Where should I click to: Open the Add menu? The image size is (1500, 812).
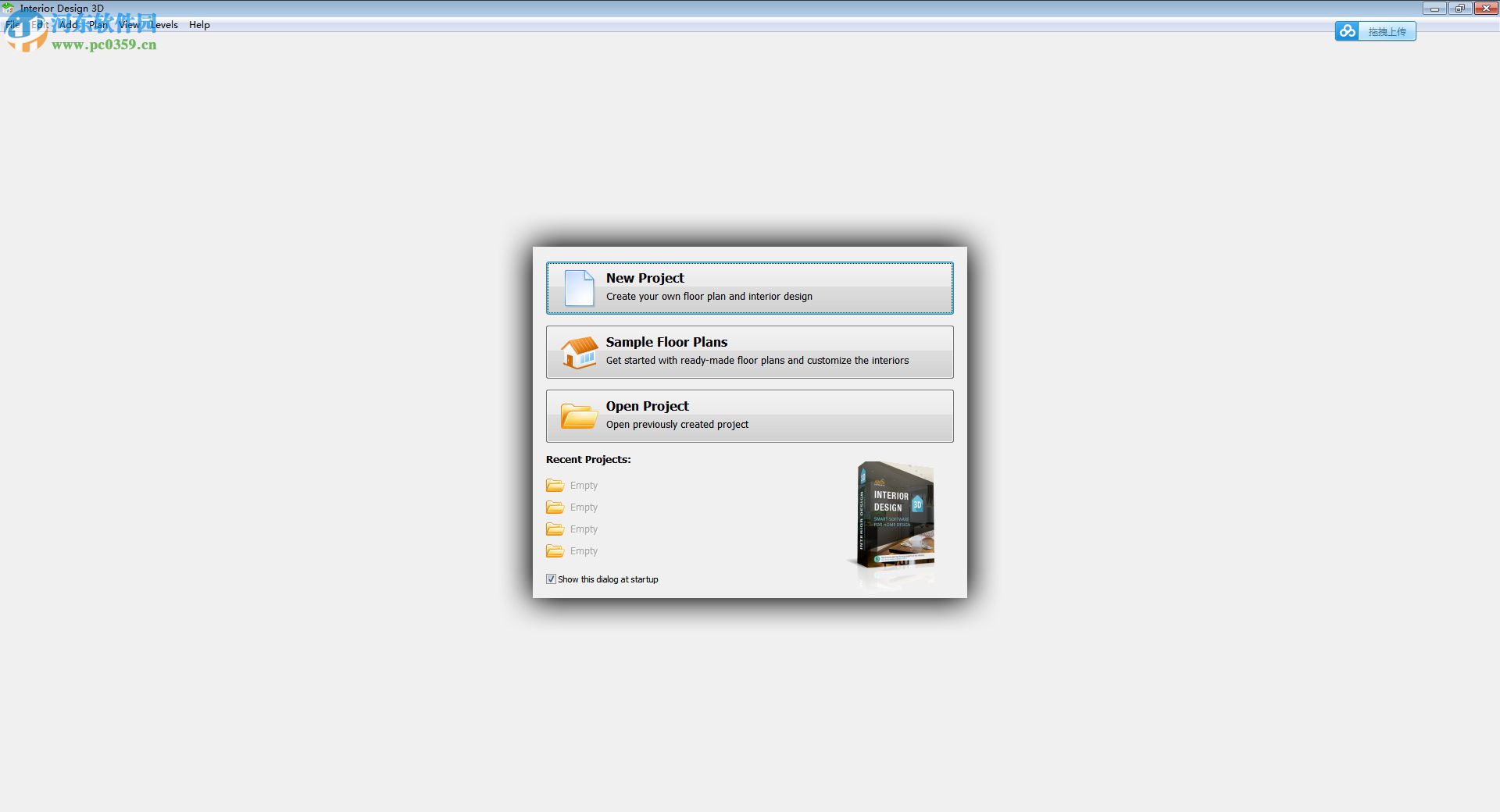[69, 25]
